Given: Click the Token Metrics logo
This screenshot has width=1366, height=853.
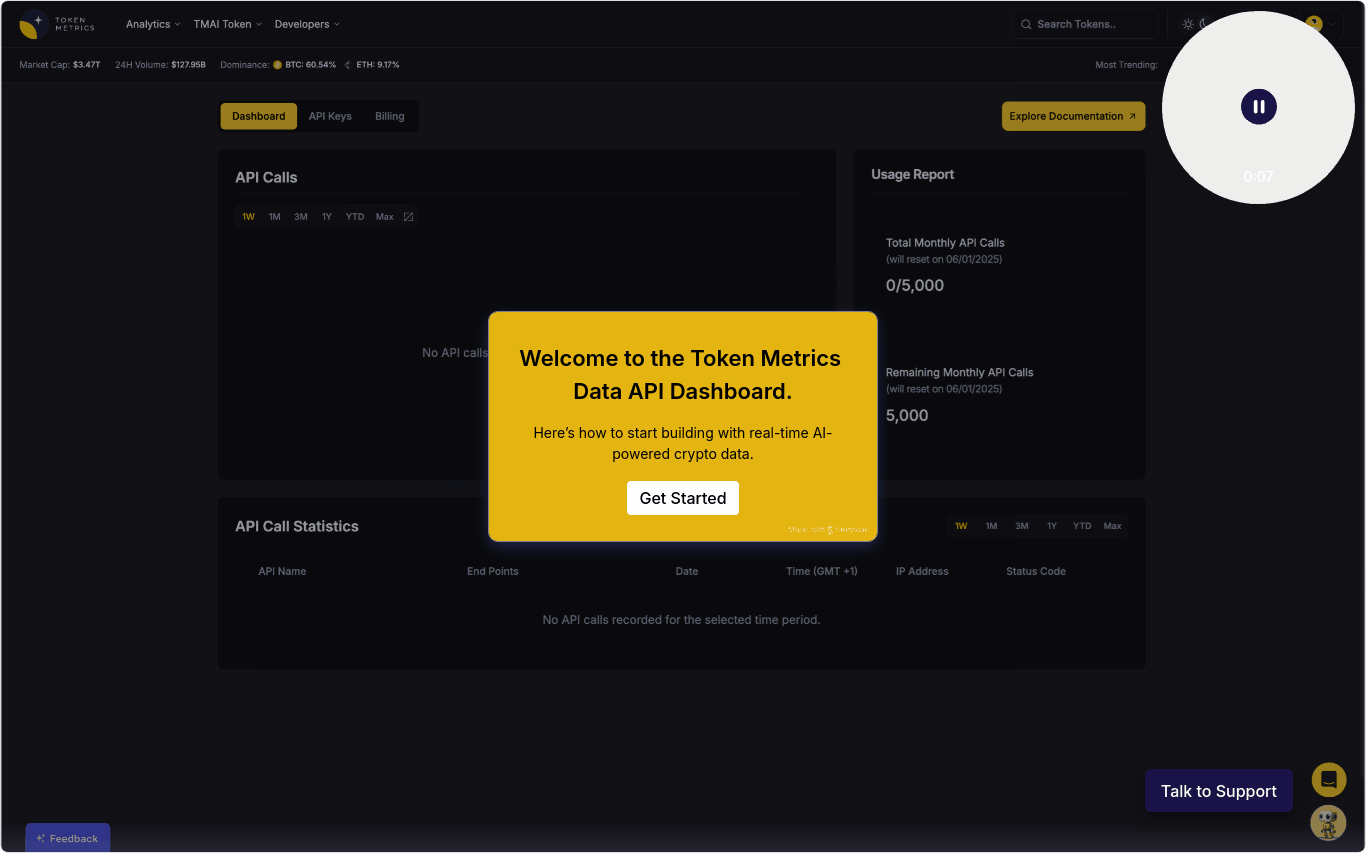Looking at the screenshot, I should tap(57, 24).
